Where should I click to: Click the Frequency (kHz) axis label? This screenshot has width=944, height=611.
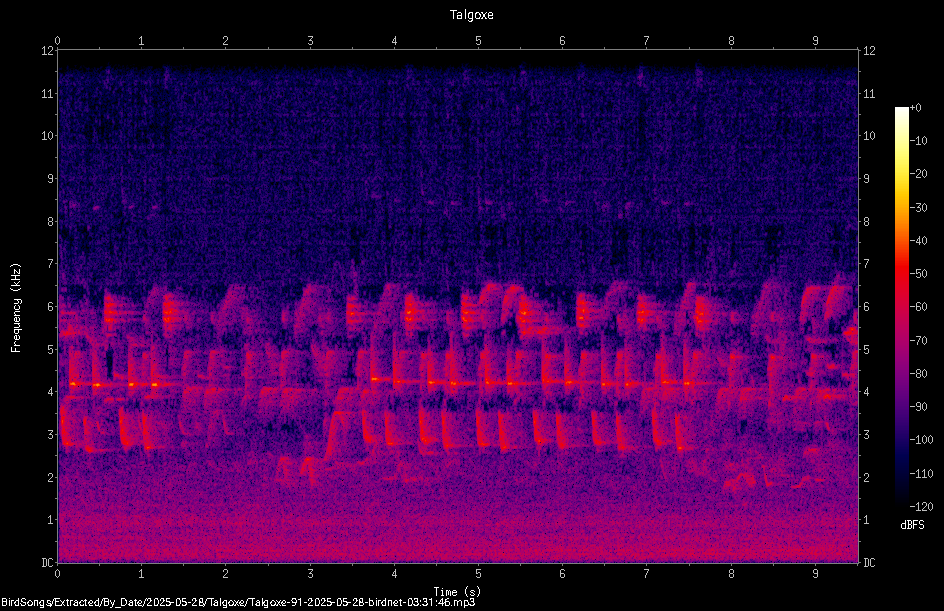point(16,308)
